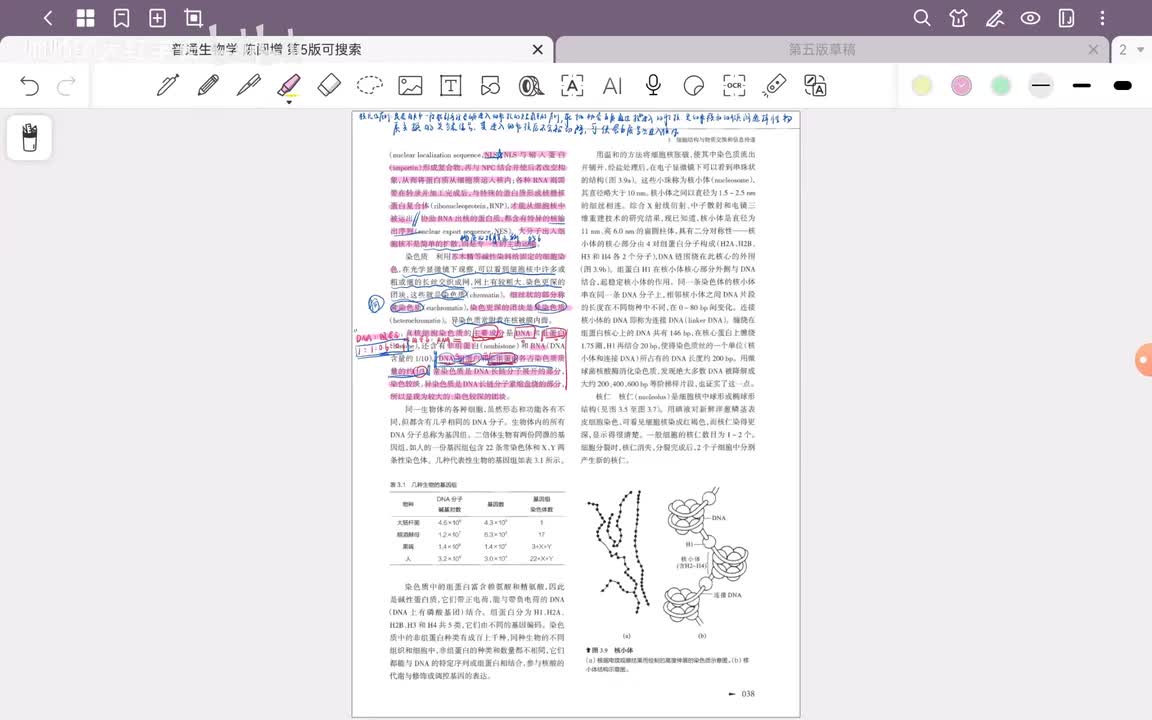Screen dimensions: 1152x720
Task: Tap the orange floating button at right edge
Action: 1144,360
